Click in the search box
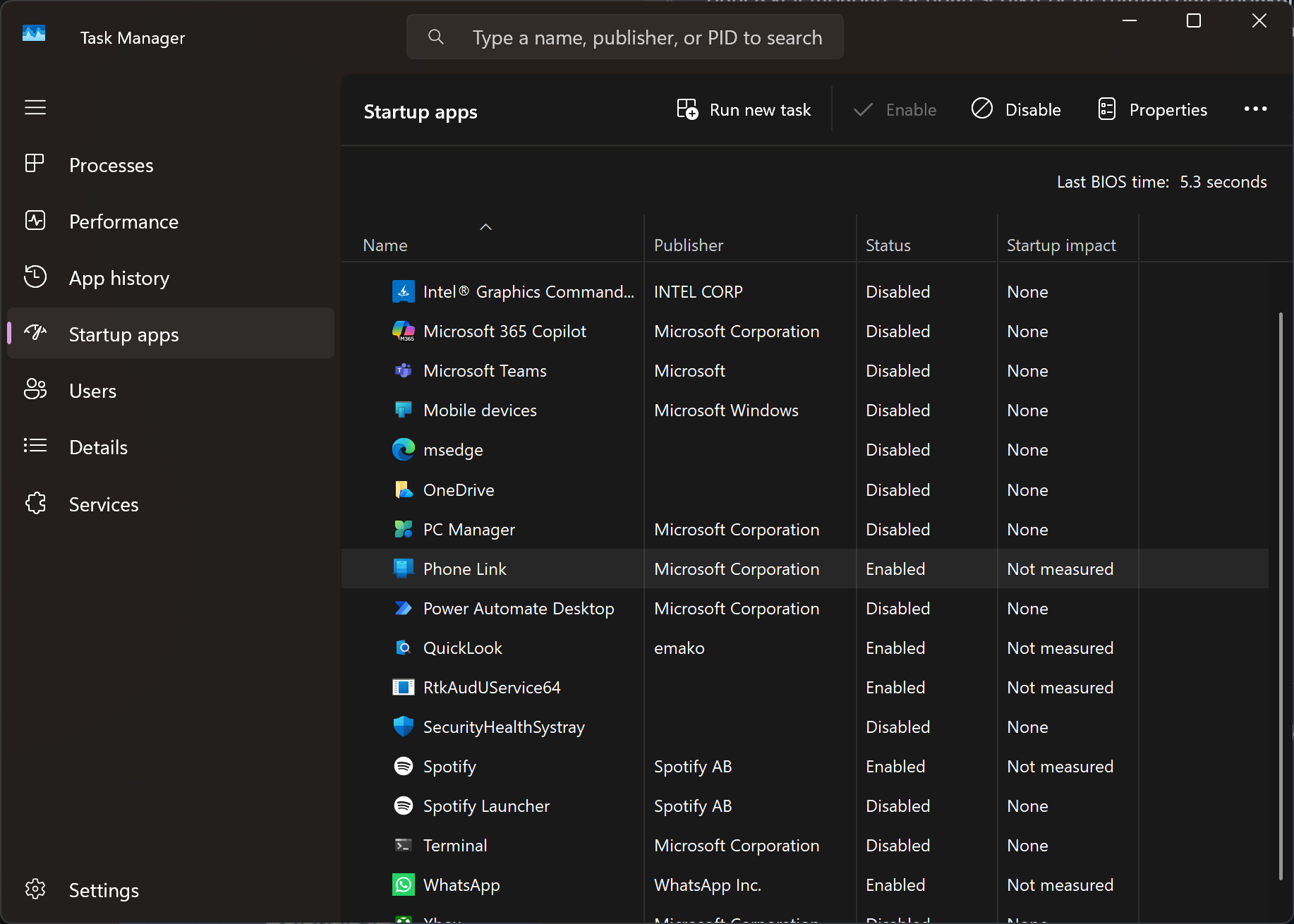Image resolution: width=1294 pixels, height=924 pixels. tap(646, 37)
